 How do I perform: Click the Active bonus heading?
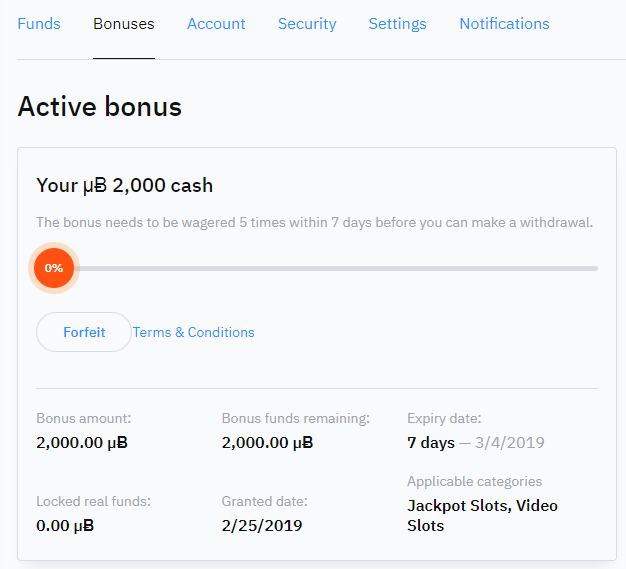tap(100, 106)
